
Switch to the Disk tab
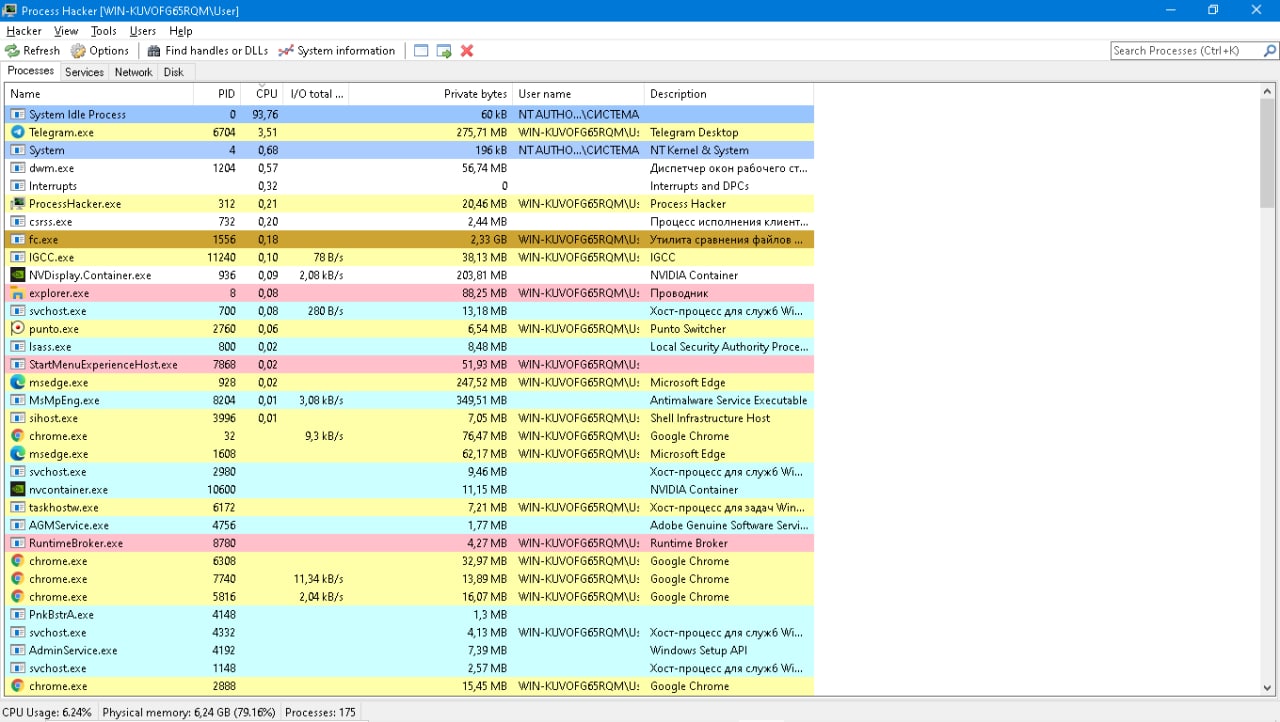pyautogui.click(x=174, y=72)
